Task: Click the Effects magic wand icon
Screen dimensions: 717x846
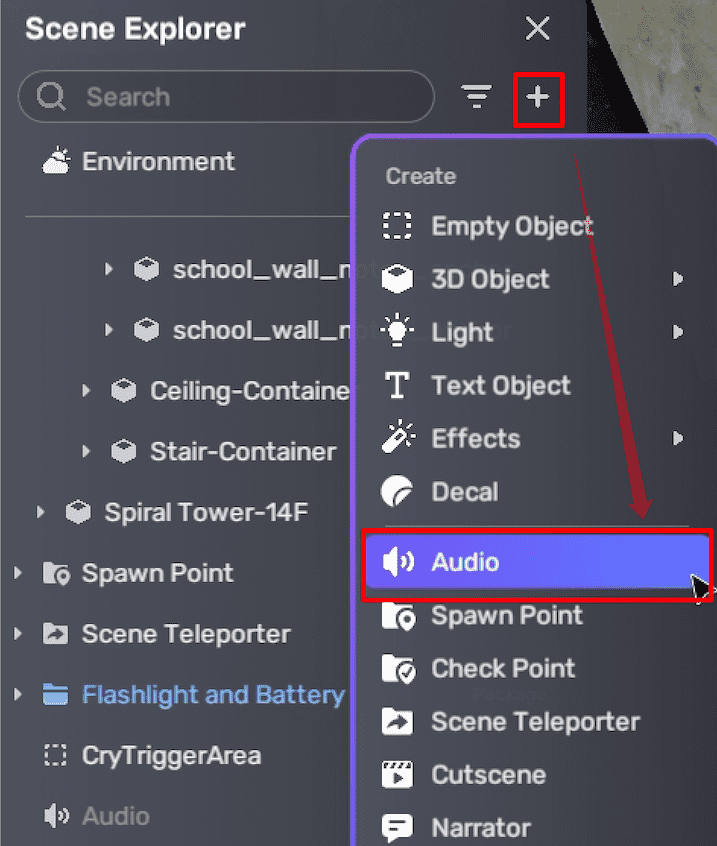Action: [397, 438]
